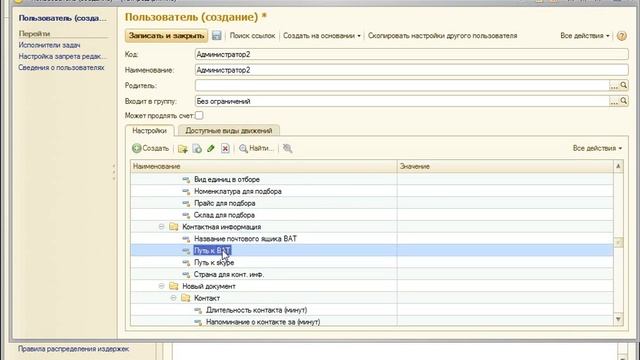Open the Исполнители задач link

point(49,45)
